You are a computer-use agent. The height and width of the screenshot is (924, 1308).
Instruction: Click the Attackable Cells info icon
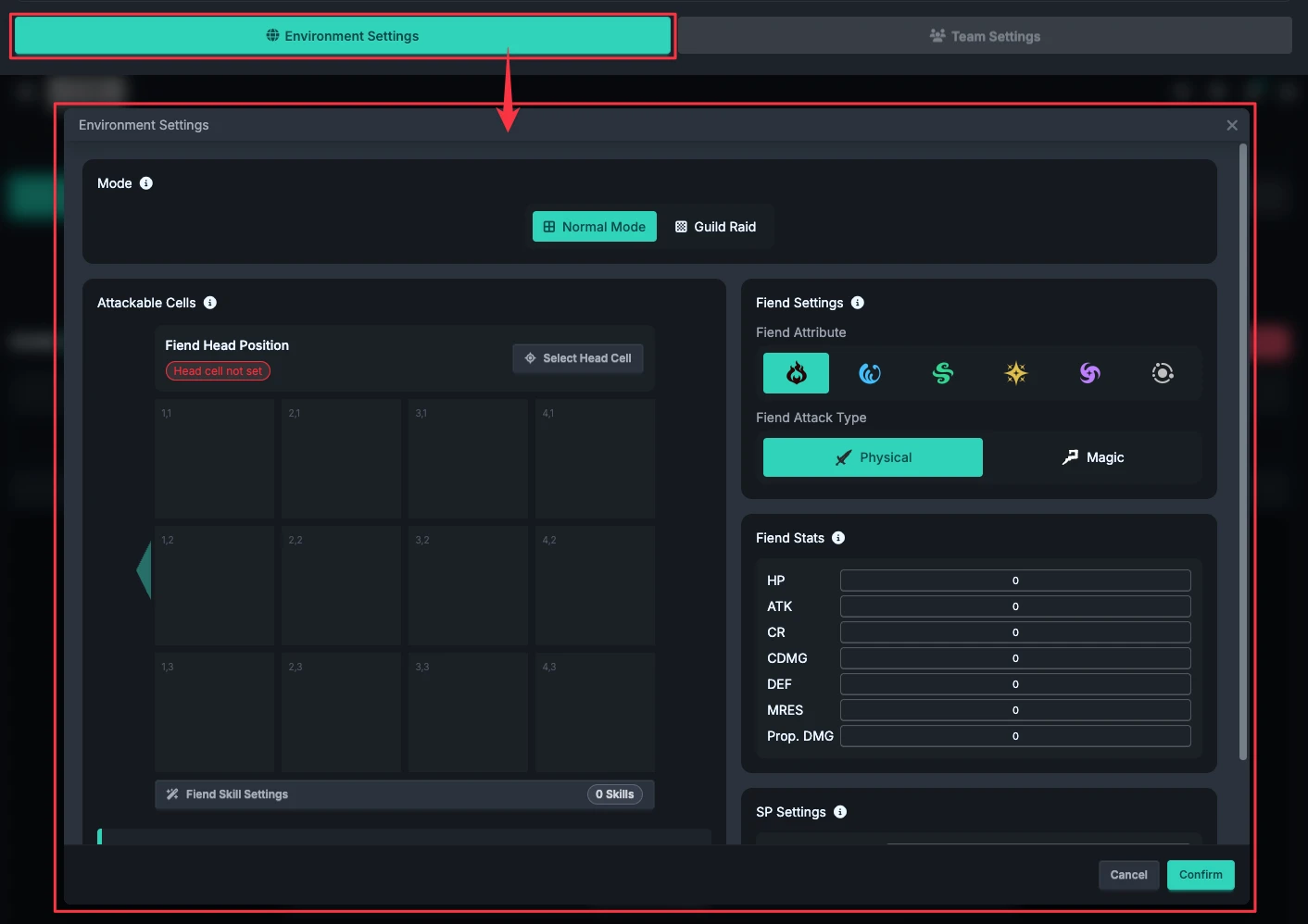210,303
